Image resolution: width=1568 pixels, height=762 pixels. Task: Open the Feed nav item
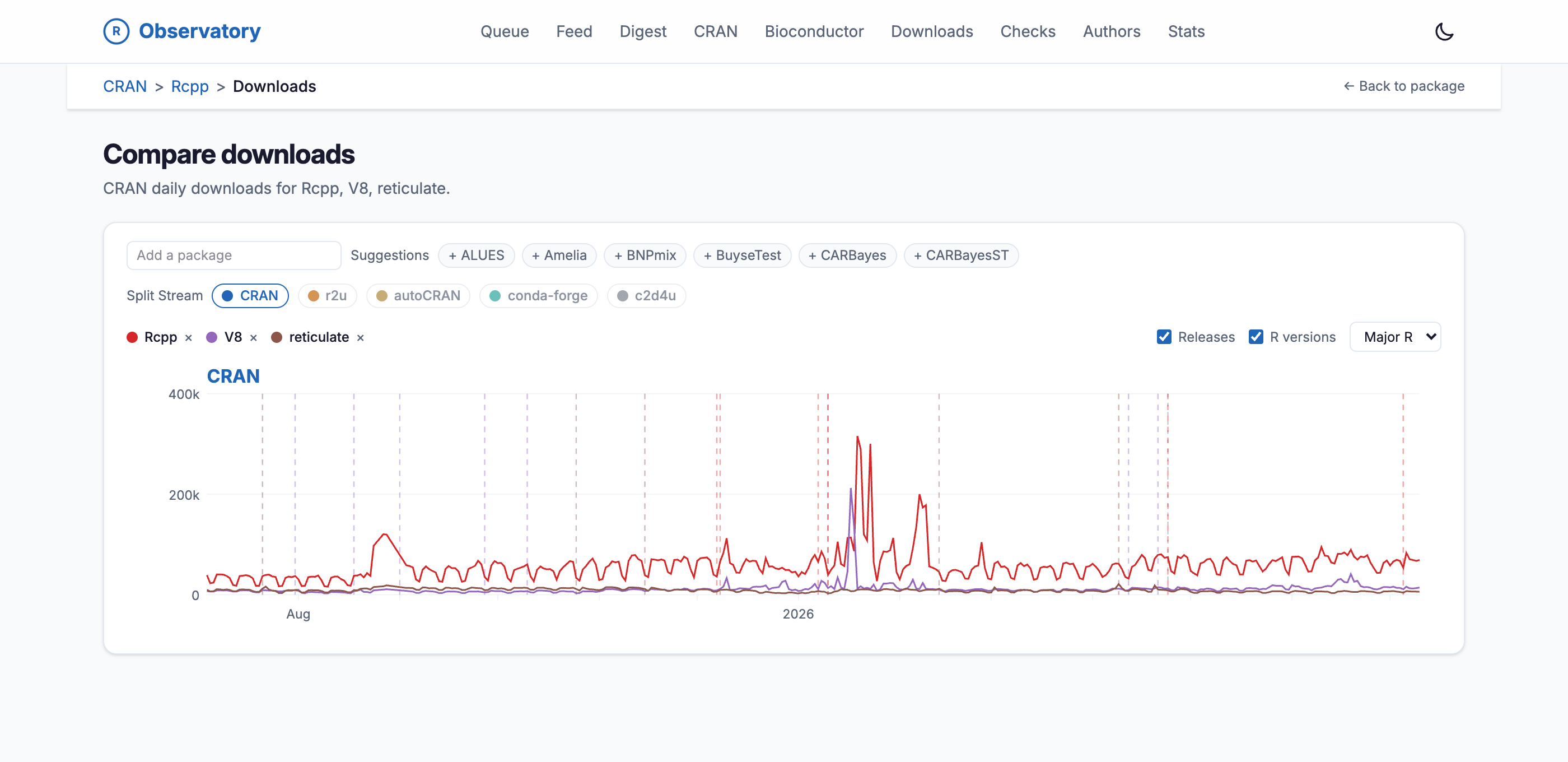point(574,31)
